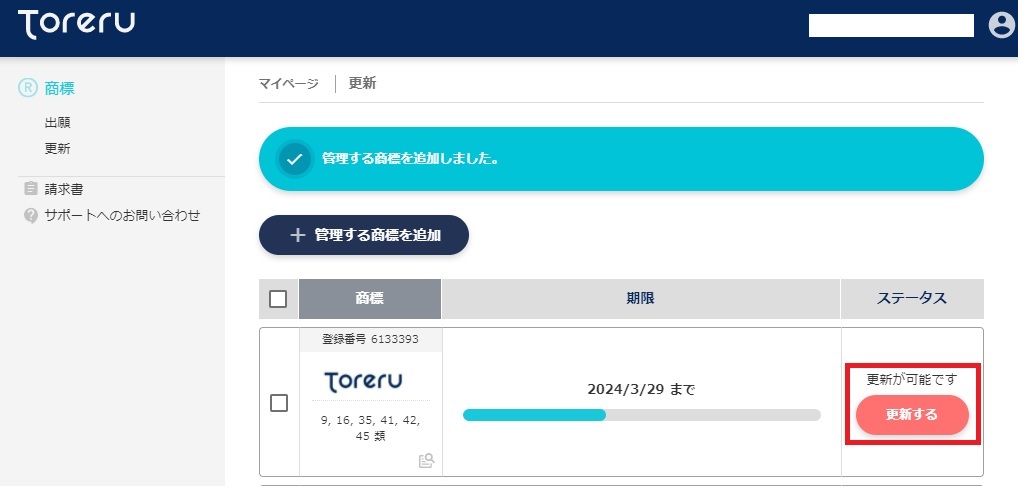Screen dimensions: 1018x504
Task: Check the box for registration 6133393 row
Action: coord(279,403)
